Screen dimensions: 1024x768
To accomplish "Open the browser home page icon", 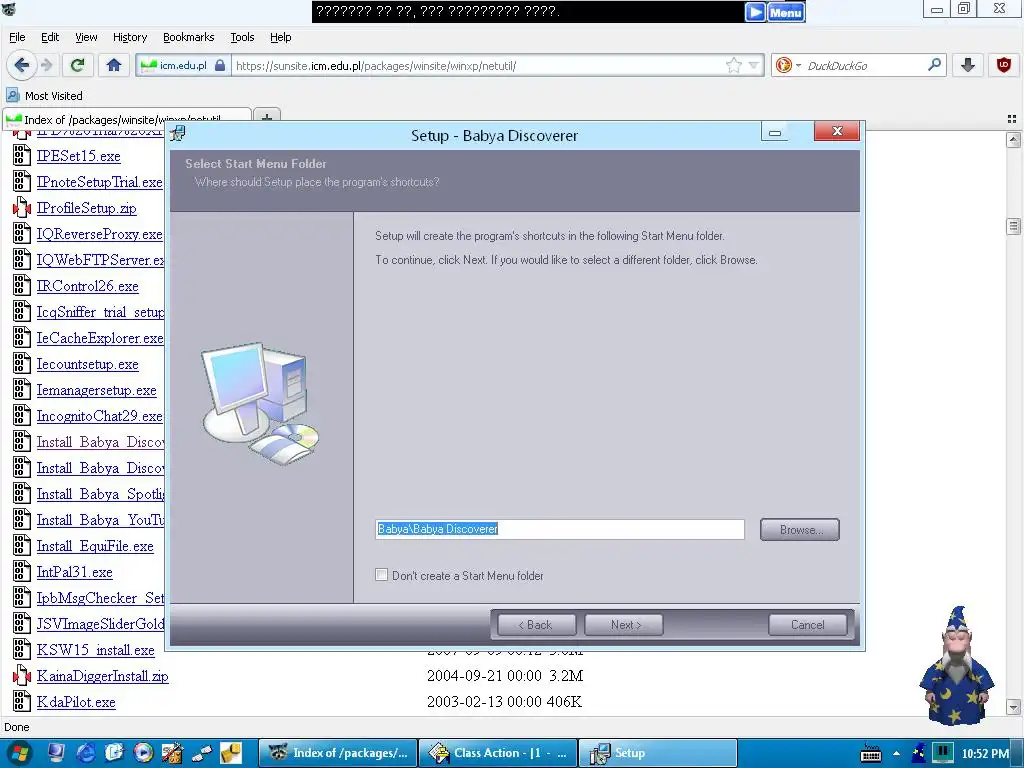I will tap(114, 65).
